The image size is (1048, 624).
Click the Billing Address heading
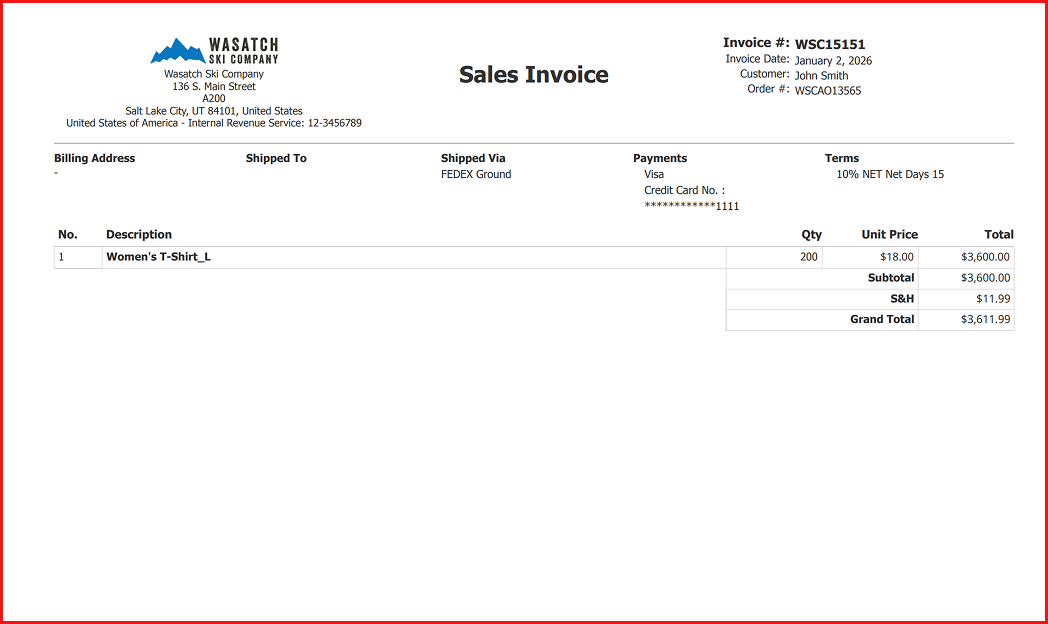(94, 158)
